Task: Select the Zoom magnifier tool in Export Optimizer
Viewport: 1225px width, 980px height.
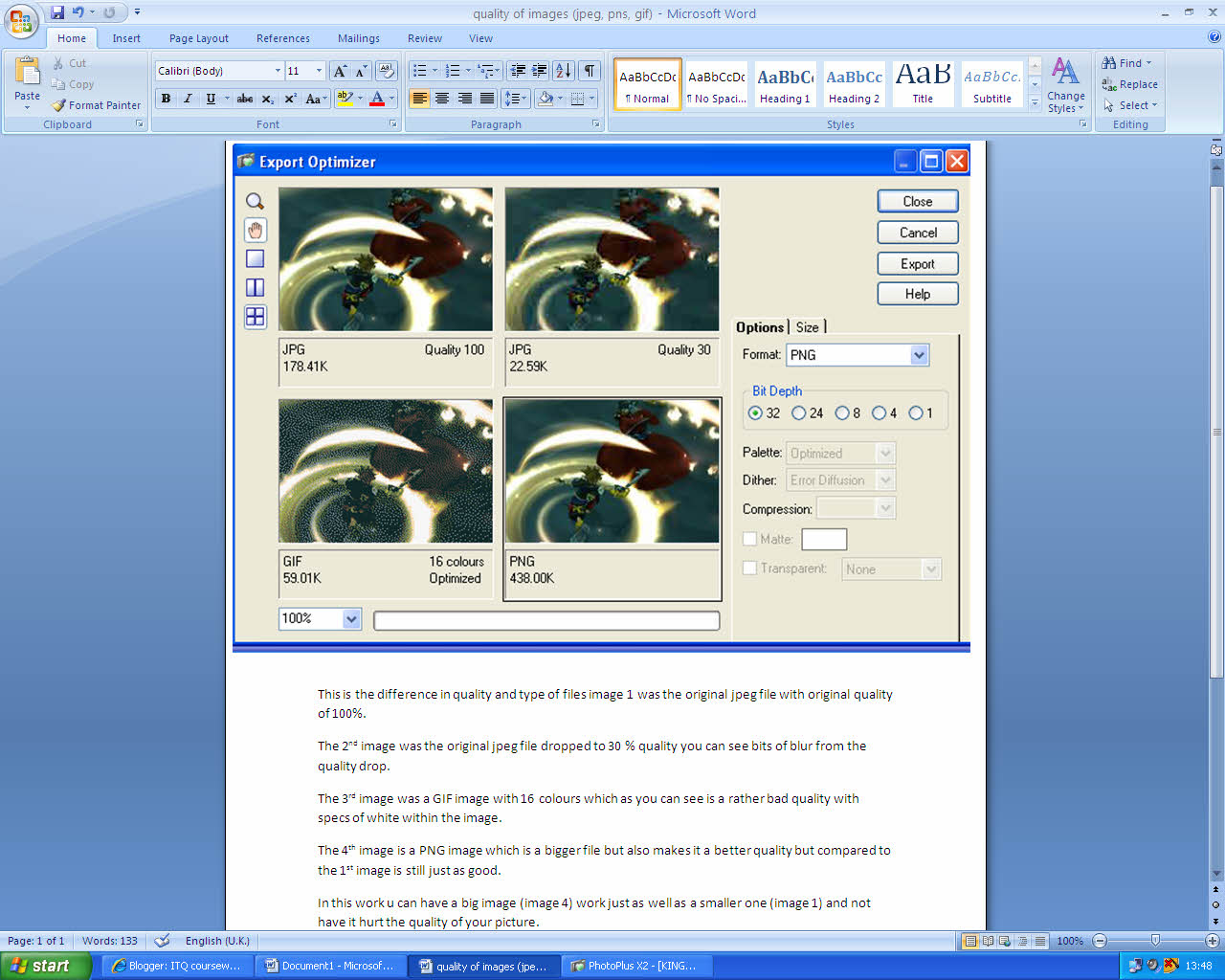Action: coord(255,201)
